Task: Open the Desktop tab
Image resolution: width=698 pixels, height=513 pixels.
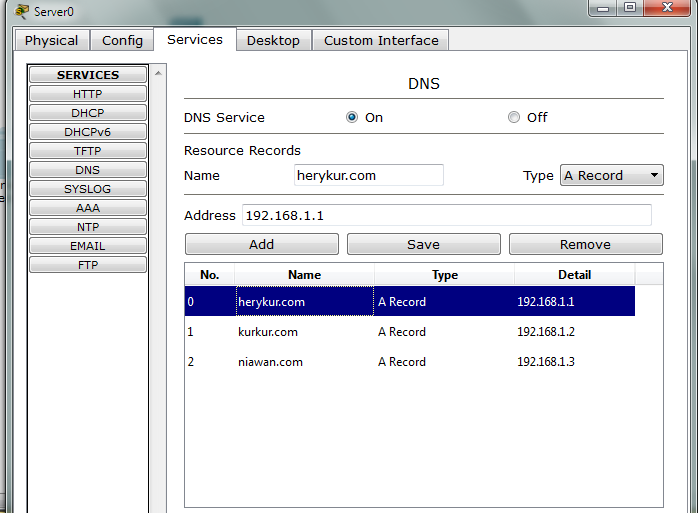Action: point(273,41)
